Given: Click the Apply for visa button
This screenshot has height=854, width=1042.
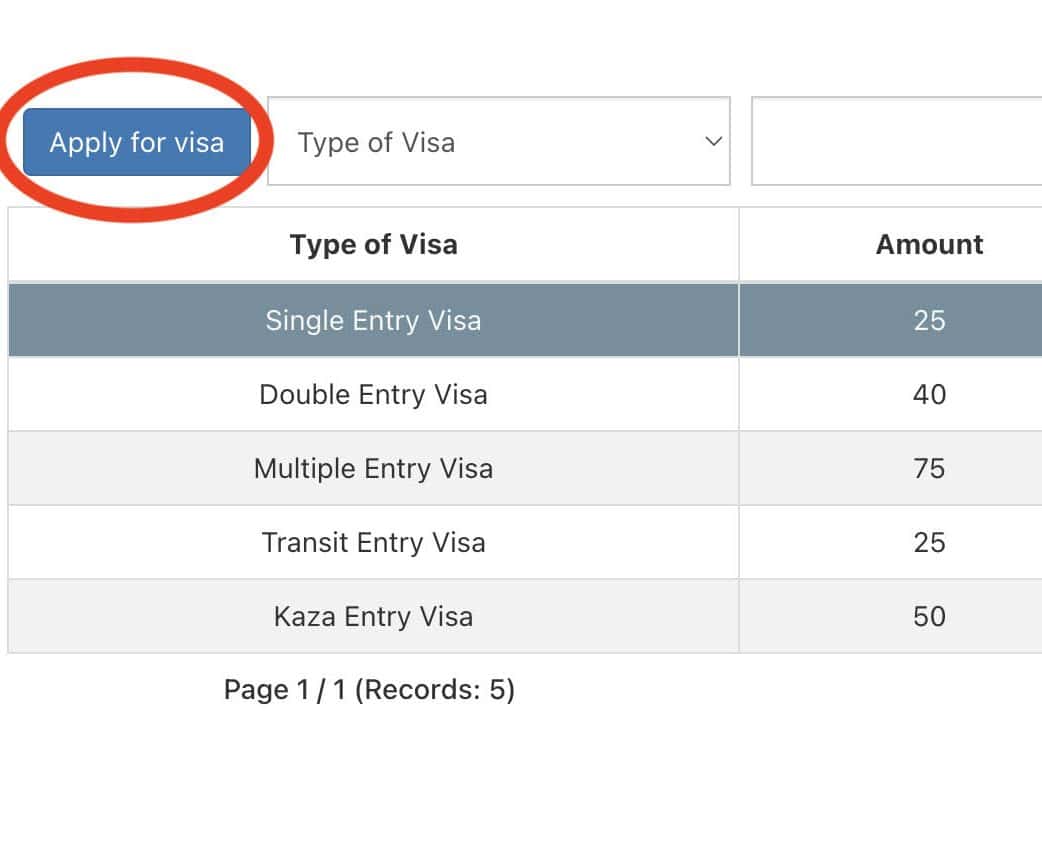Looking at the screenshot, I should 137,142.
